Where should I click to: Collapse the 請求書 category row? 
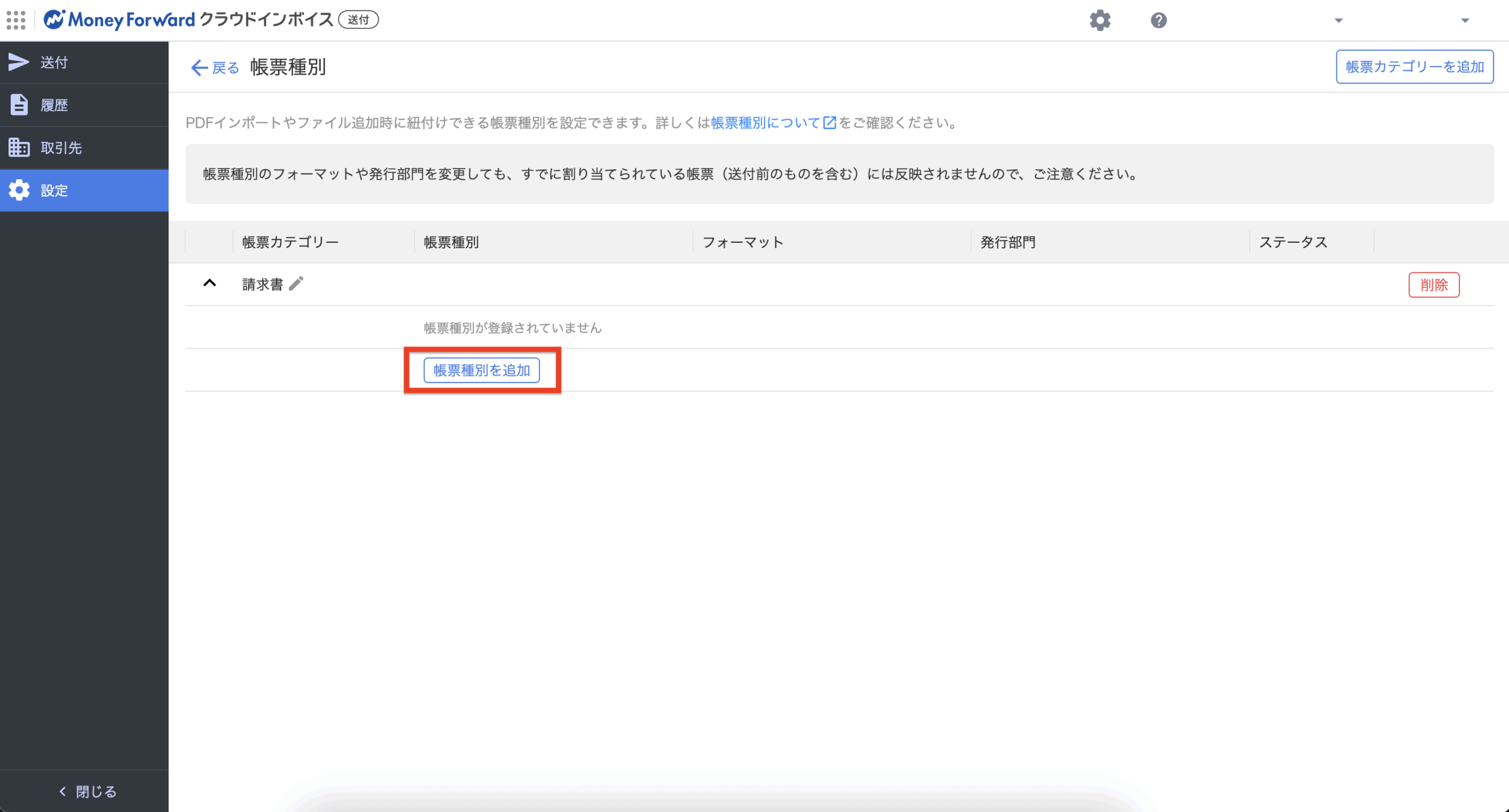tap(209, 283)
